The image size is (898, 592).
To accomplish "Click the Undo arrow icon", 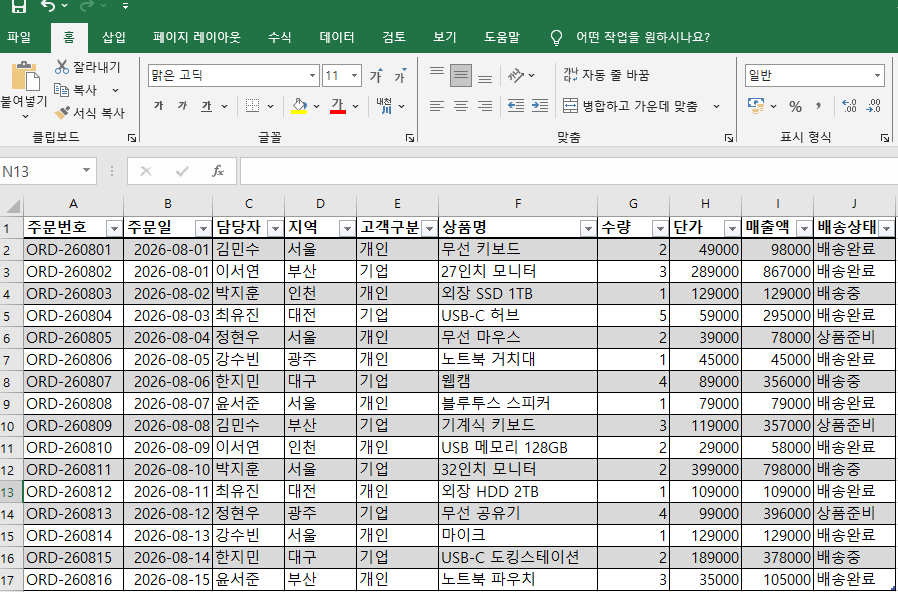I will pyautogui.click(x=48, y=6).
